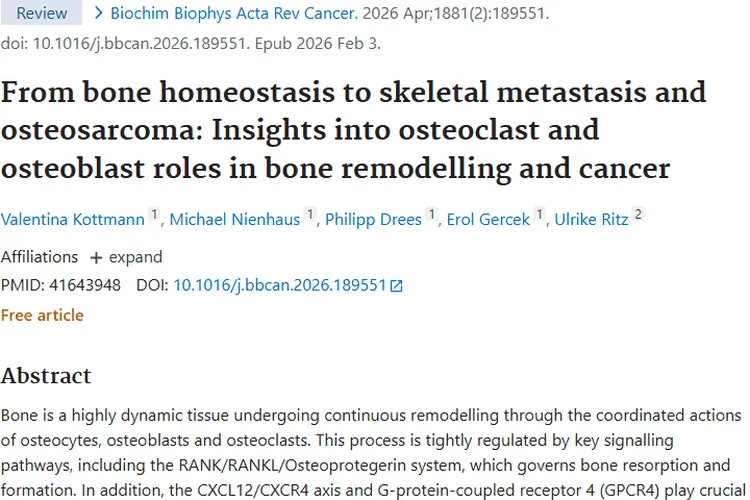The image size is (750, 500).
Task: Select author Ulrike Ritz
Action: tap(591, 220)
